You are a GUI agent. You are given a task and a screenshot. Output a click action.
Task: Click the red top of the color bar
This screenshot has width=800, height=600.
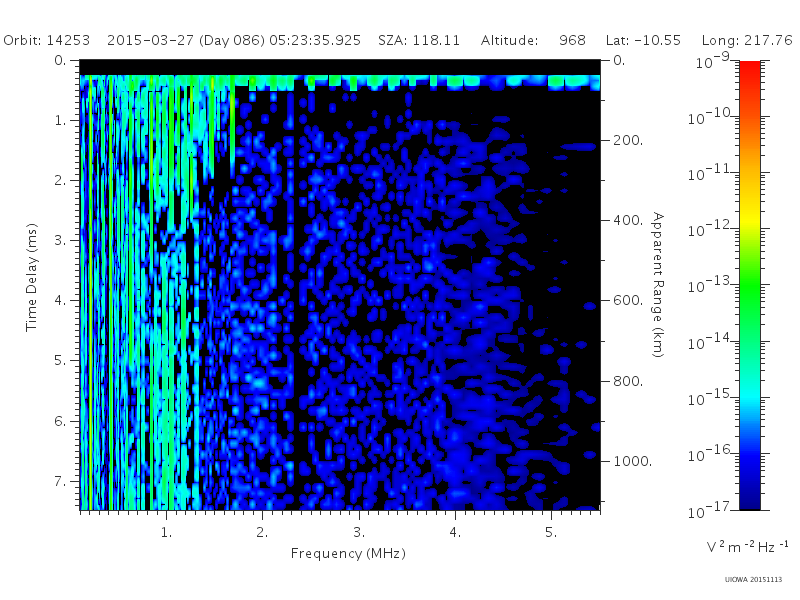tap(749, 69)
